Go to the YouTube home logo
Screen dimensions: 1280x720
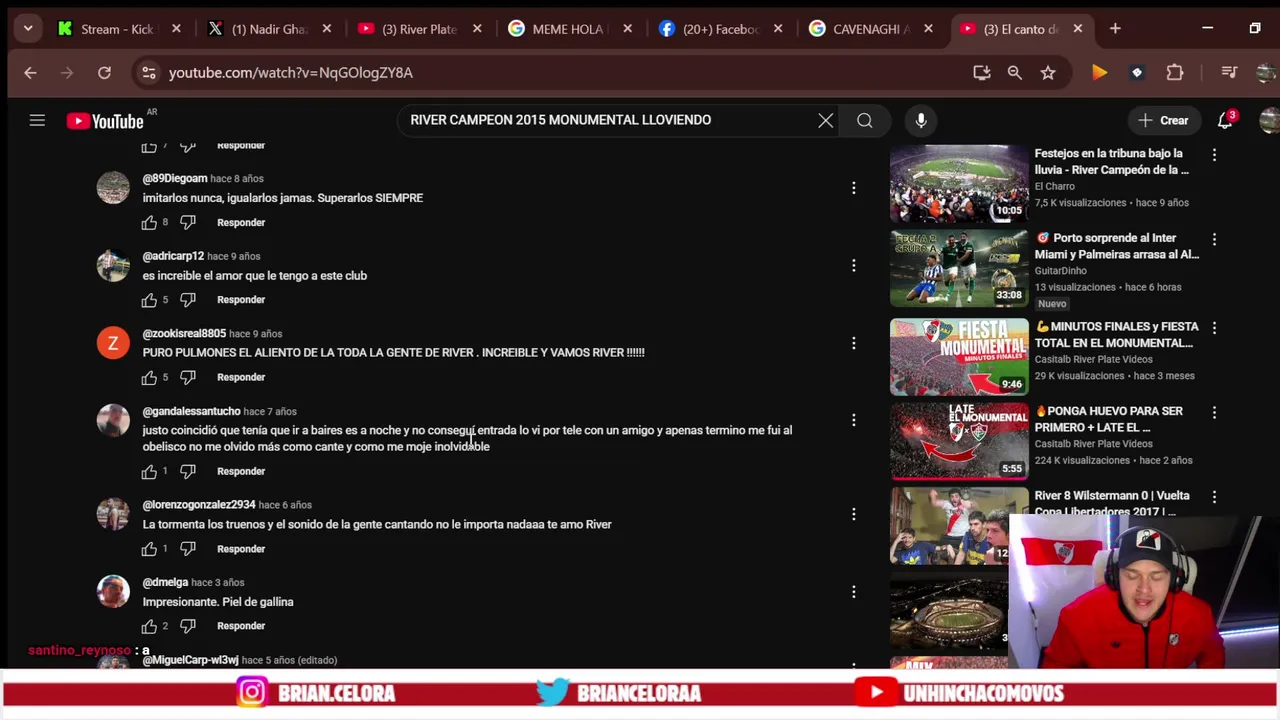click(105, 121)
